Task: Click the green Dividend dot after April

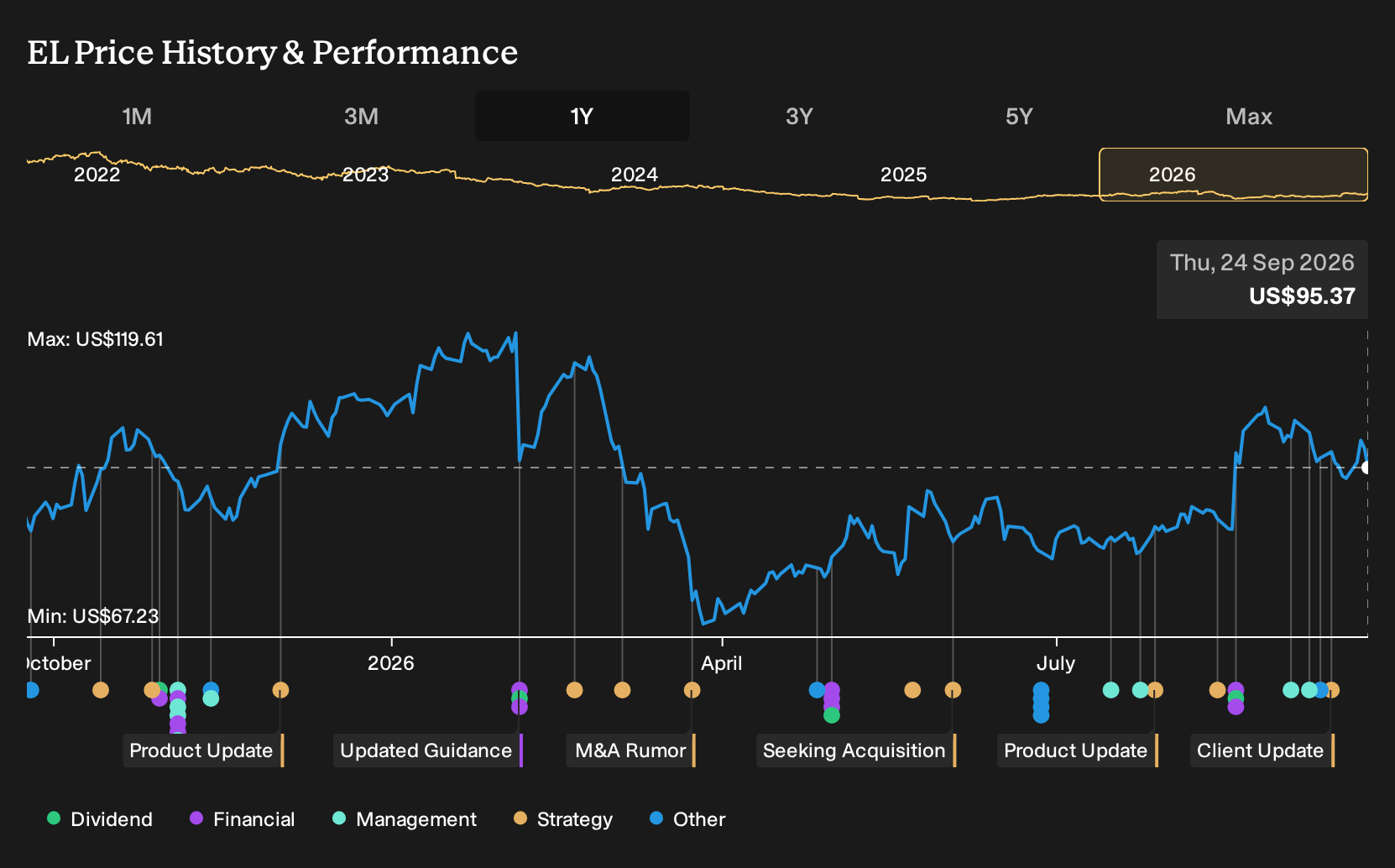Action: click(x=832, y=715)
